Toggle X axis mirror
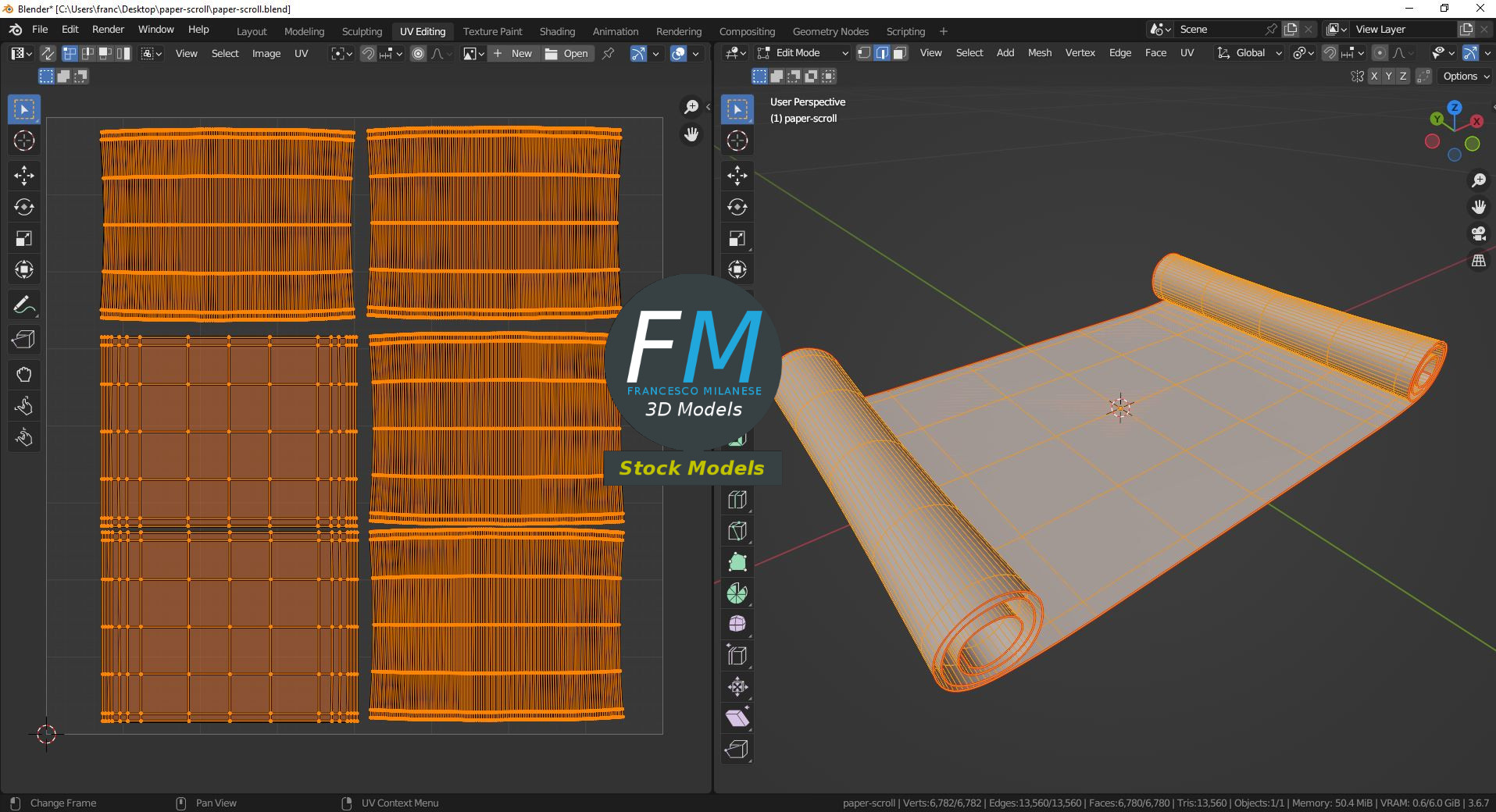The image size is (1496, 812). pyautogui.click(x=1374, y=76)
